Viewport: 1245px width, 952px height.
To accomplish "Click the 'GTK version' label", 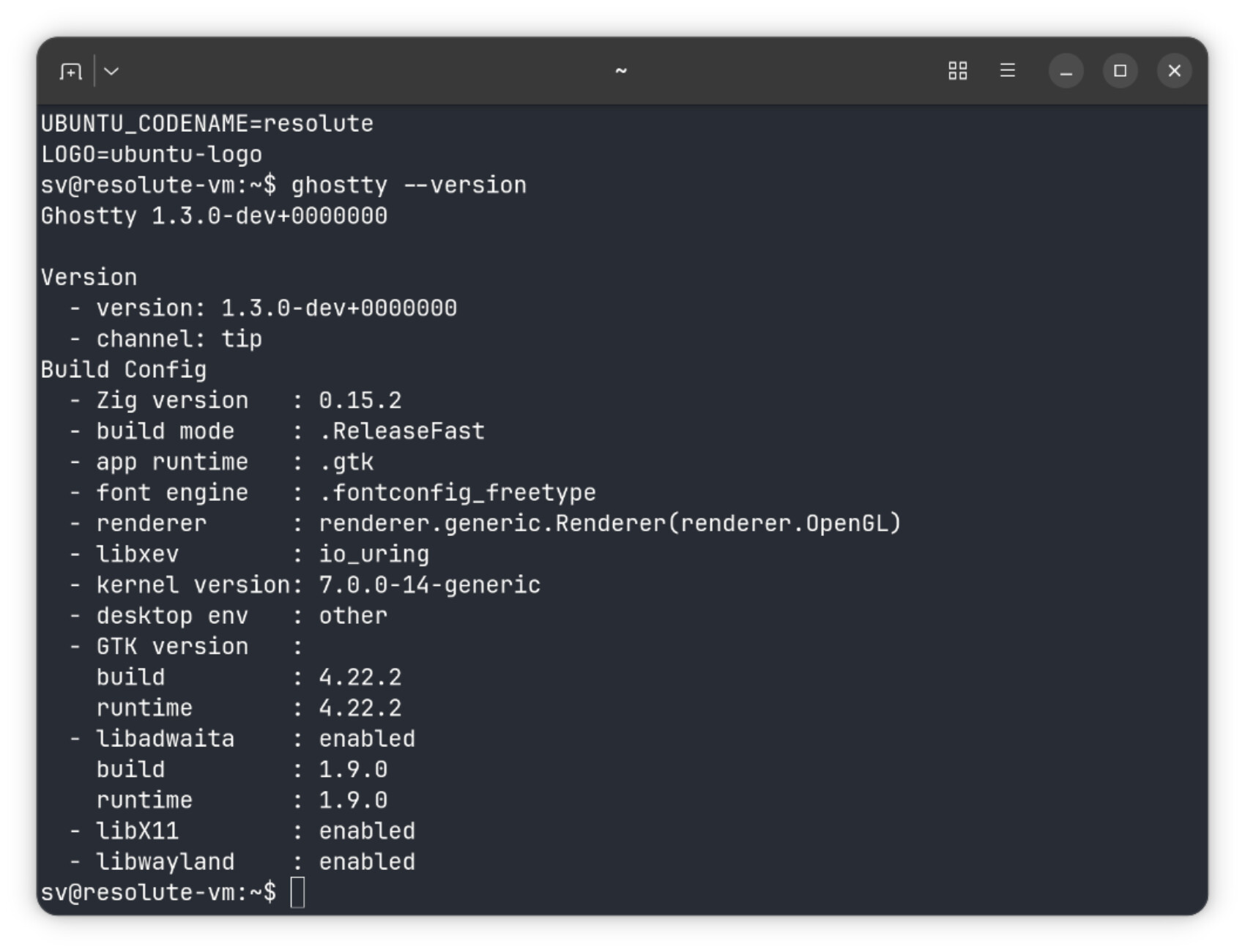I will (173, 647).
